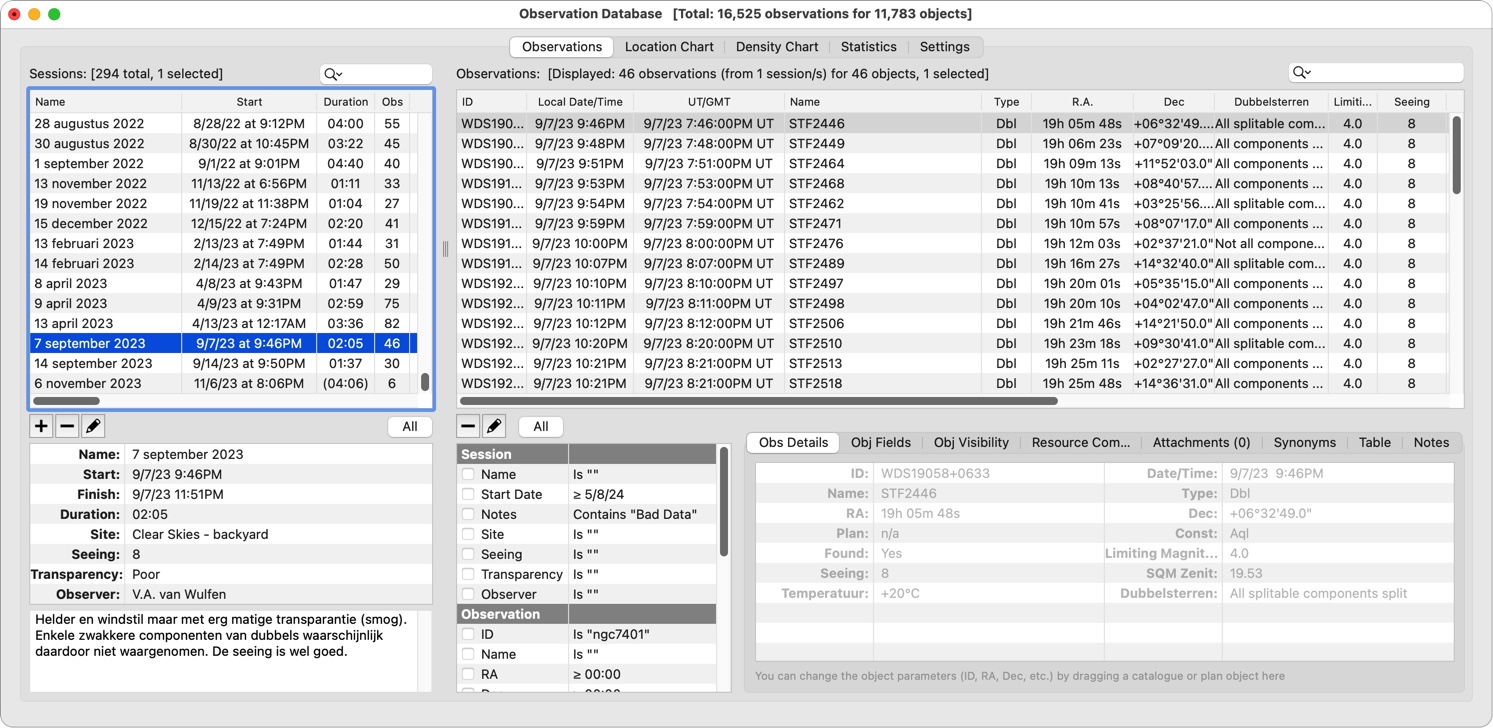Viewport: 1493px width, 728px height.
Task: Click the observations table vertical scrollbar
Action: coord(1456,155)
